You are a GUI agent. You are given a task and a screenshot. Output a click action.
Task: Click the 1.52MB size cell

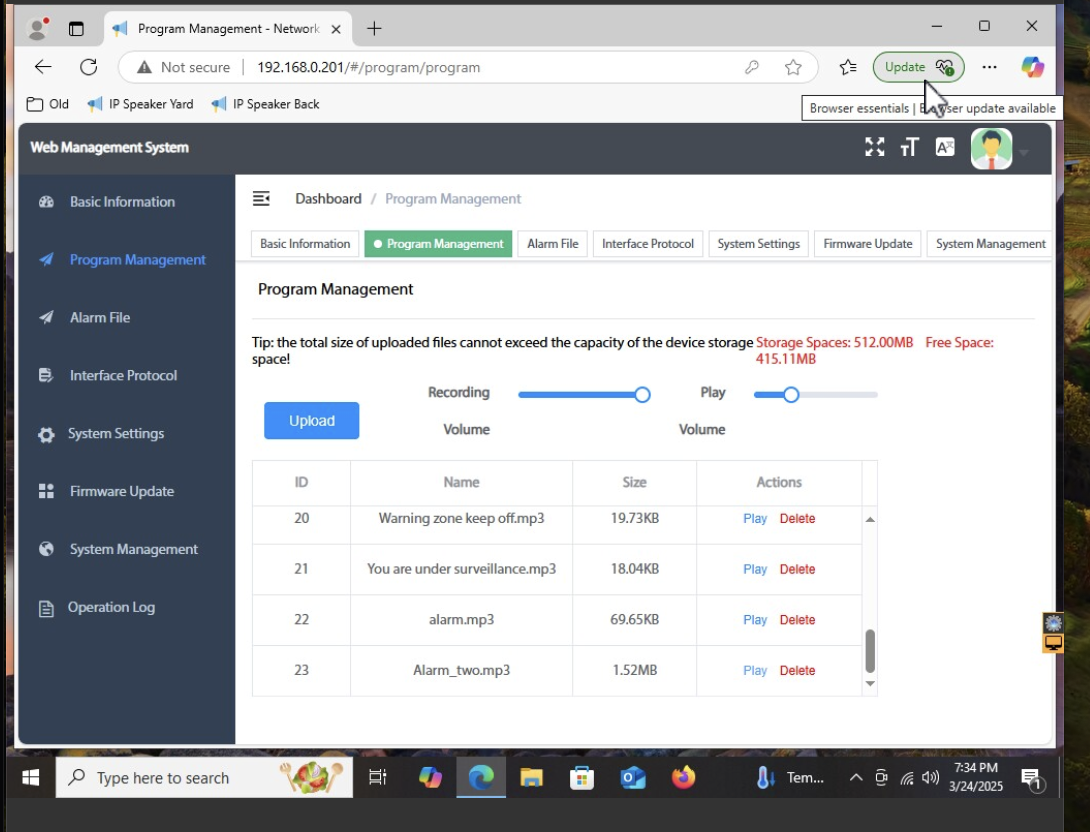pyautogui.click(x=635, y=671)
